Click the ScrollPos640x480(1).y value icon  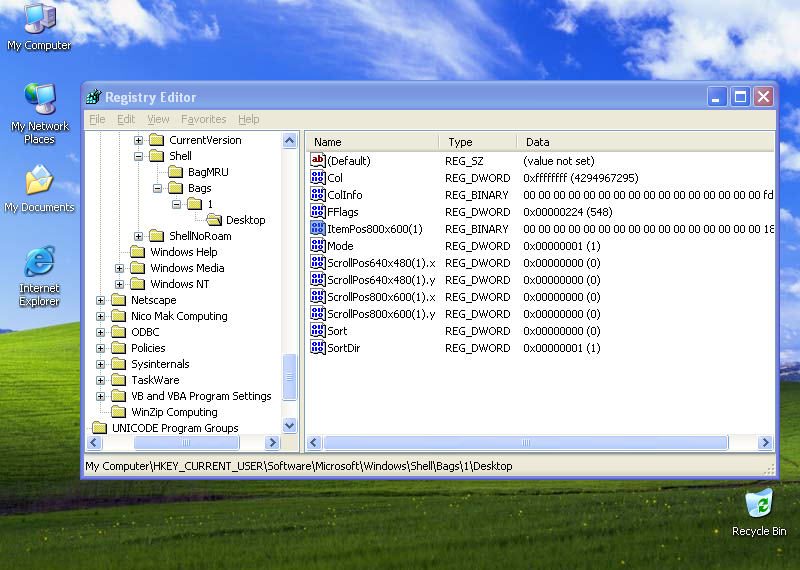coord(317,280)
